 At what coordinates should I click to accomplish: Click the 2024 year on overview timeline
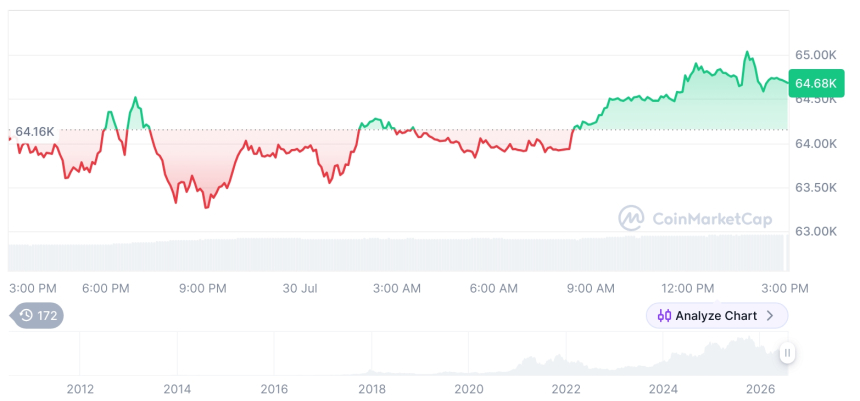[663, 389]
